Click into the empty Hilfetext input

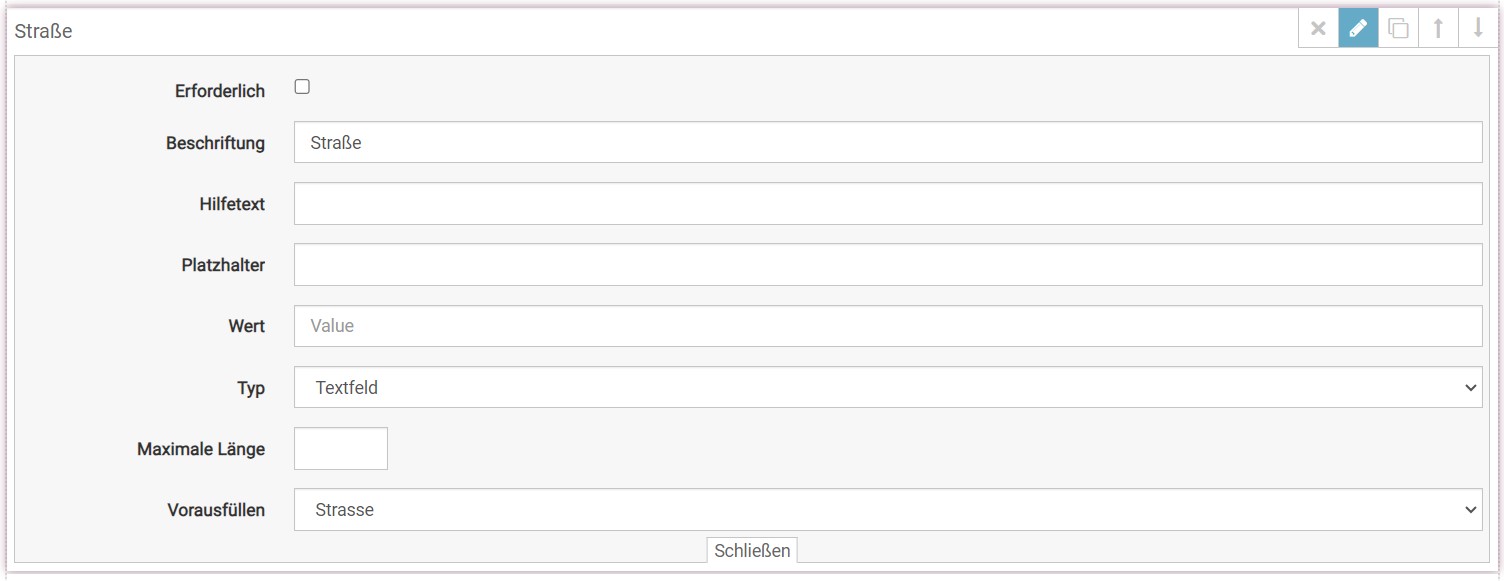click(887, 204)
